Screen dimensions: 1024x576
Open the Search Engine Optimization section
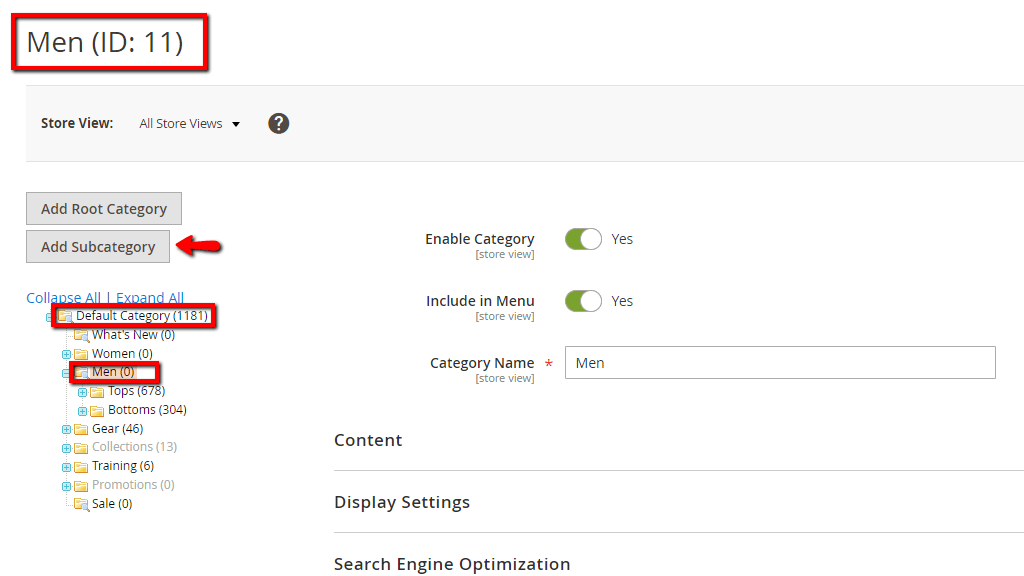pyautogui.click(x=452, y=564)
